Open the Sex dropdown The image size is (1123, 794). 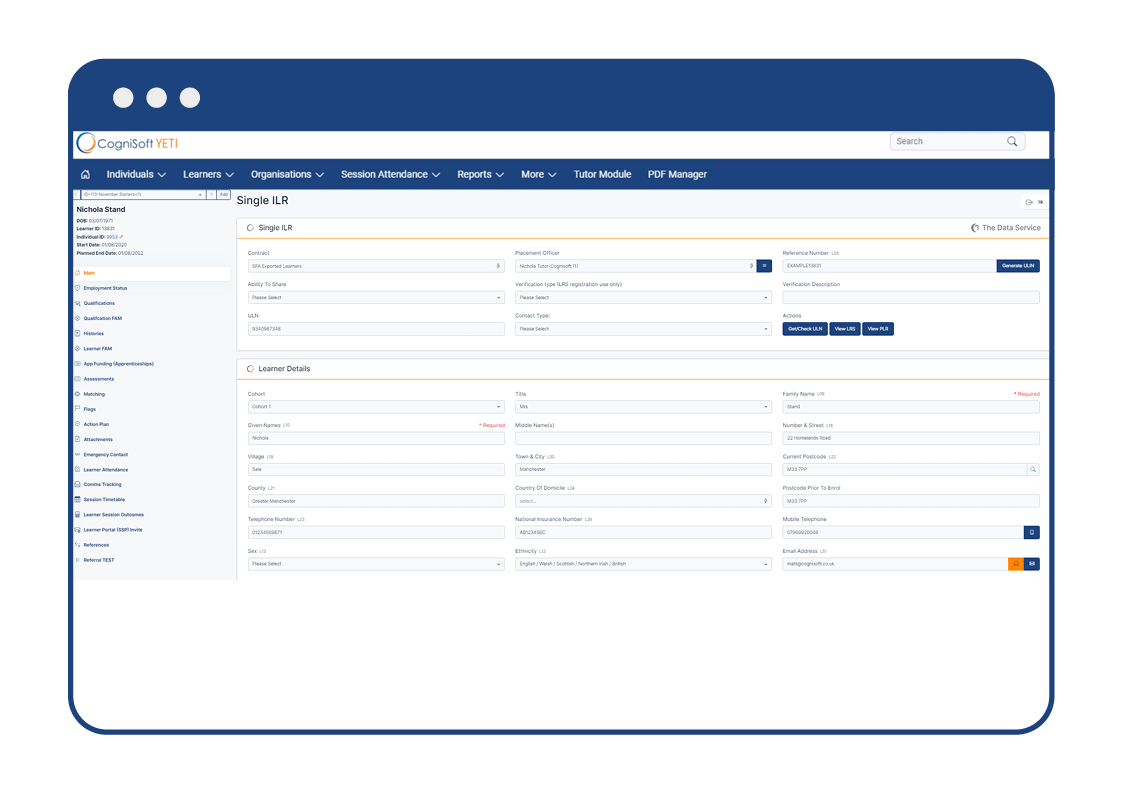coord(376,564)
